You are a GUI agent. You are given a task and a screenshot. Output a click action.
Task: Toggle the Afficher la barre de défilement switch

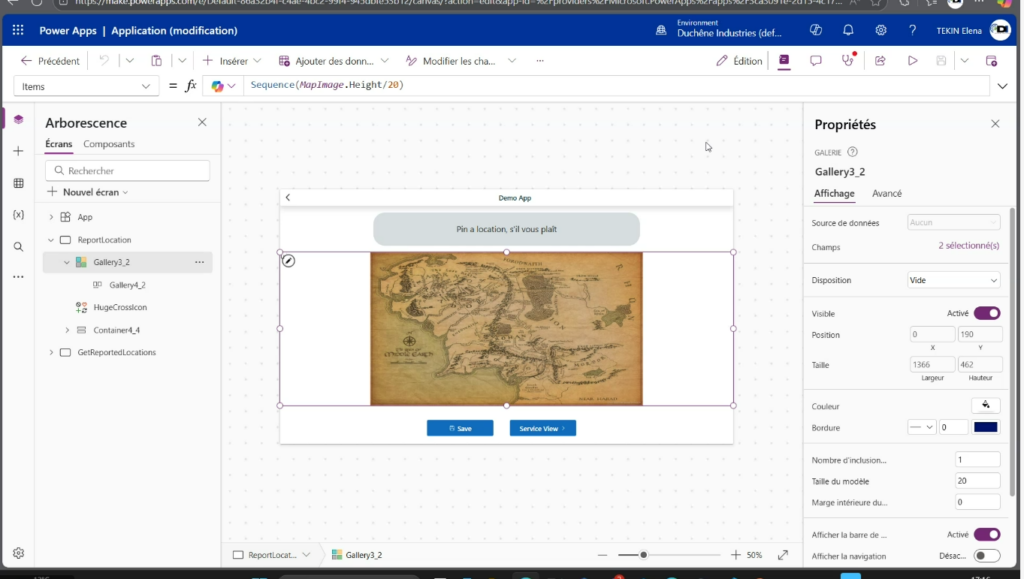[x=986, y=534]
